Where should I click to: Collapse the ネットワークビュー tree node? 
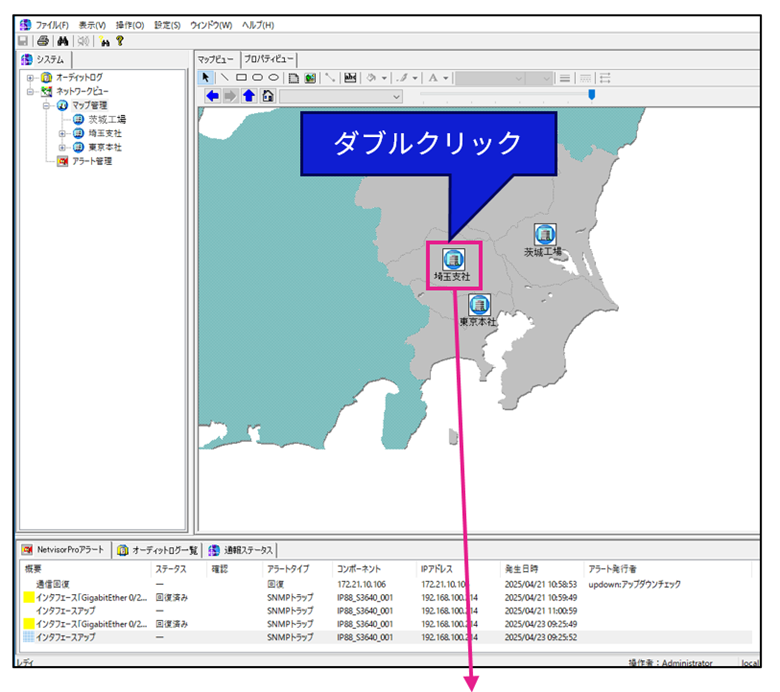31,91
